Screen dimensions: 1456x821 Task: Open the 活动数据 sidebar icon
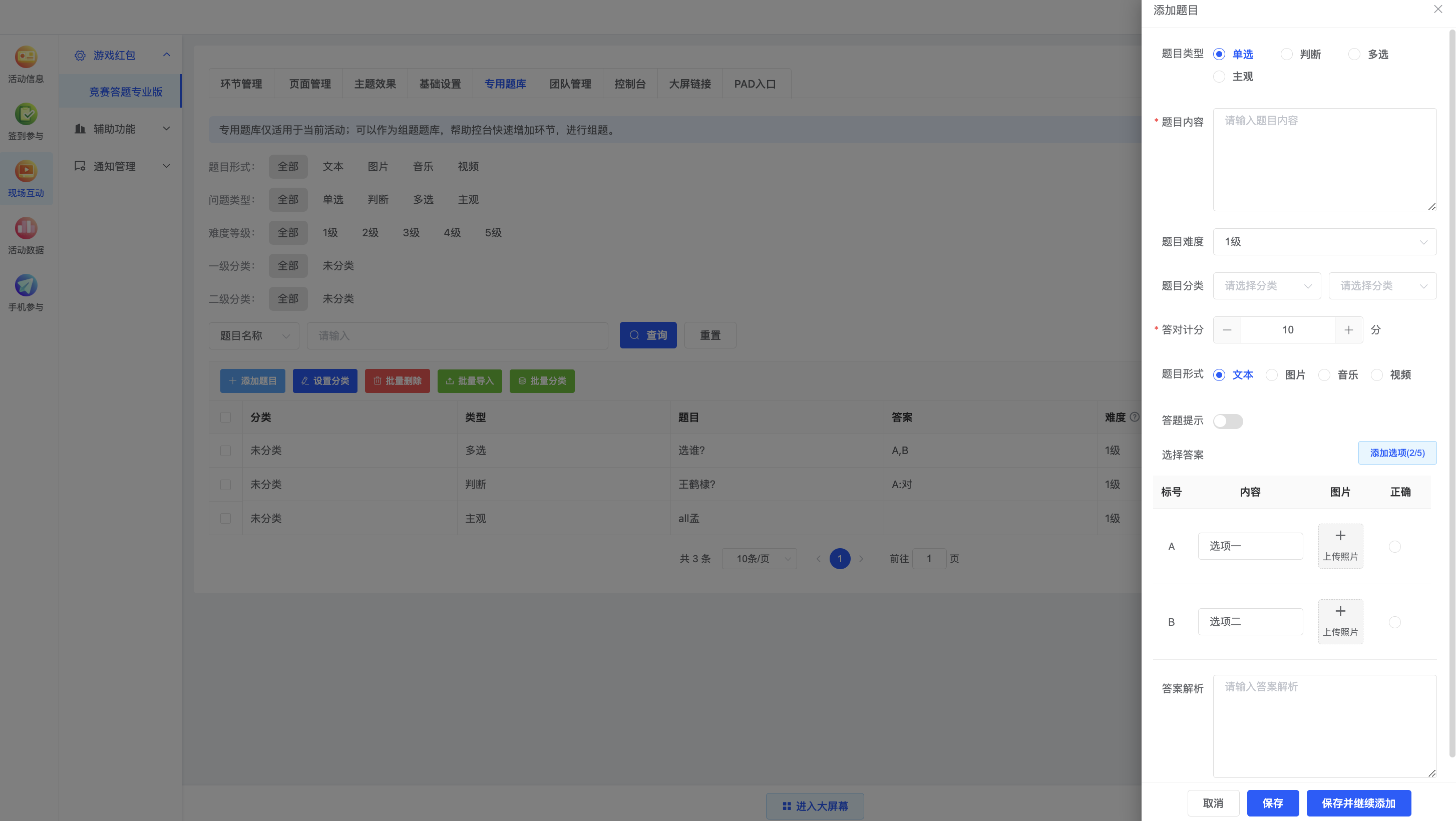click(x=26, y=228)
